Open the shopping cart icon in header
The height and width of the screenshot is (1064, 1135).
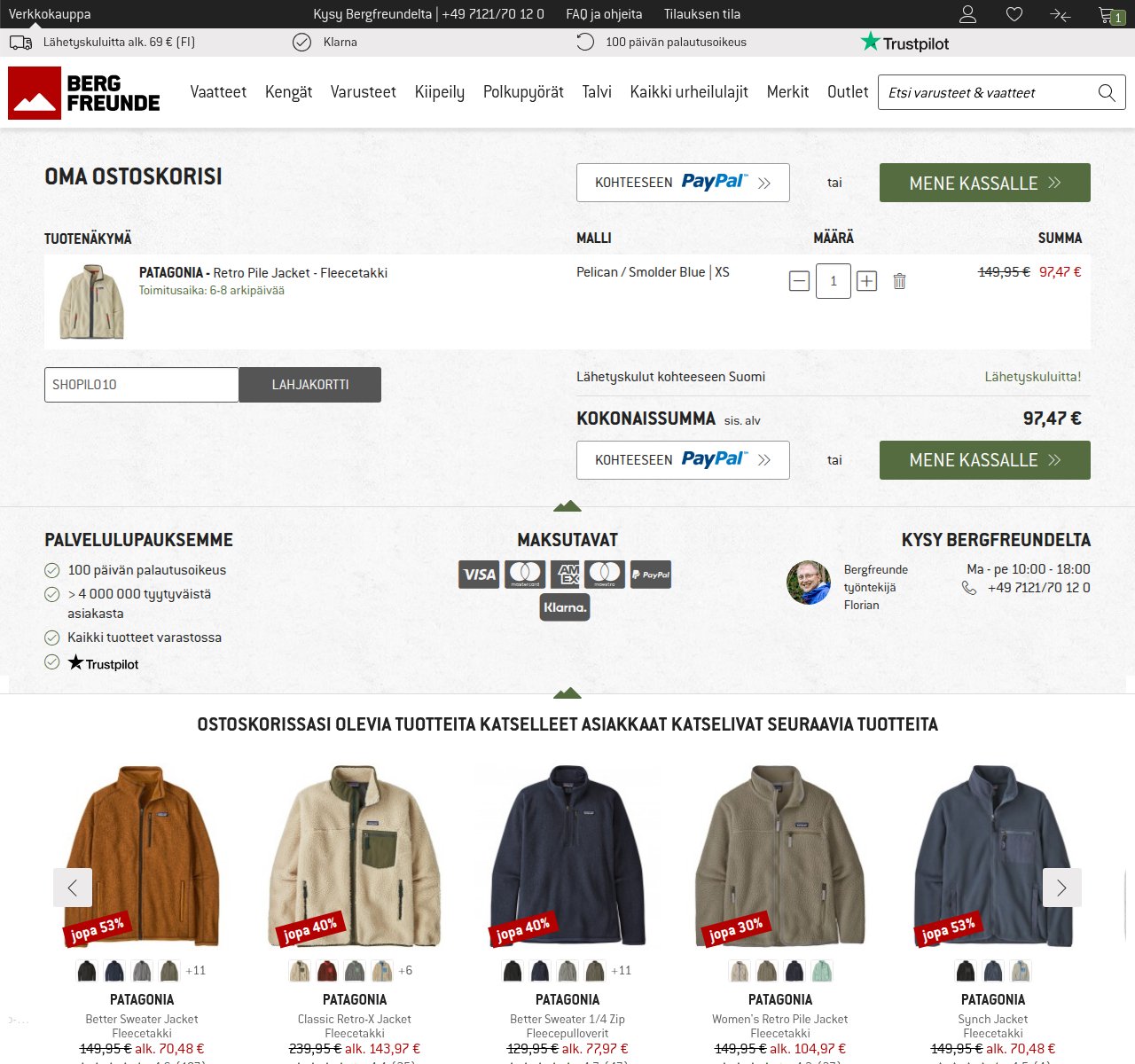1110,15
